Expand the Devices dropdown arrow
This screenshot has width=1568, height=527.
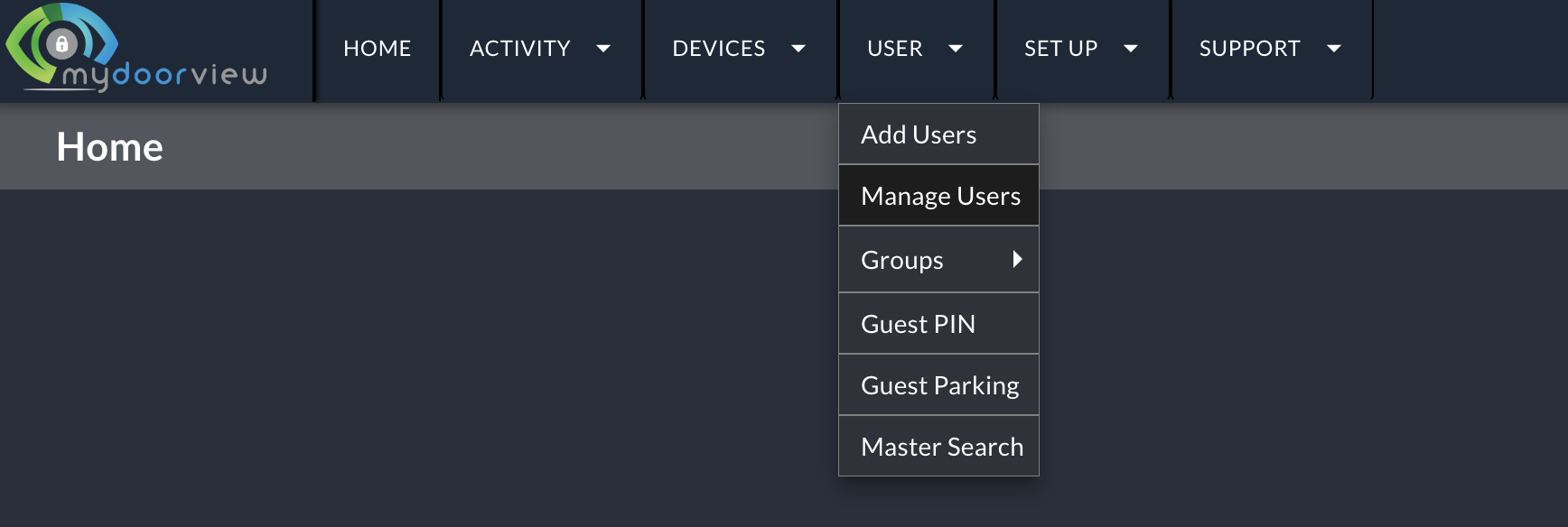tap(798, 49)
